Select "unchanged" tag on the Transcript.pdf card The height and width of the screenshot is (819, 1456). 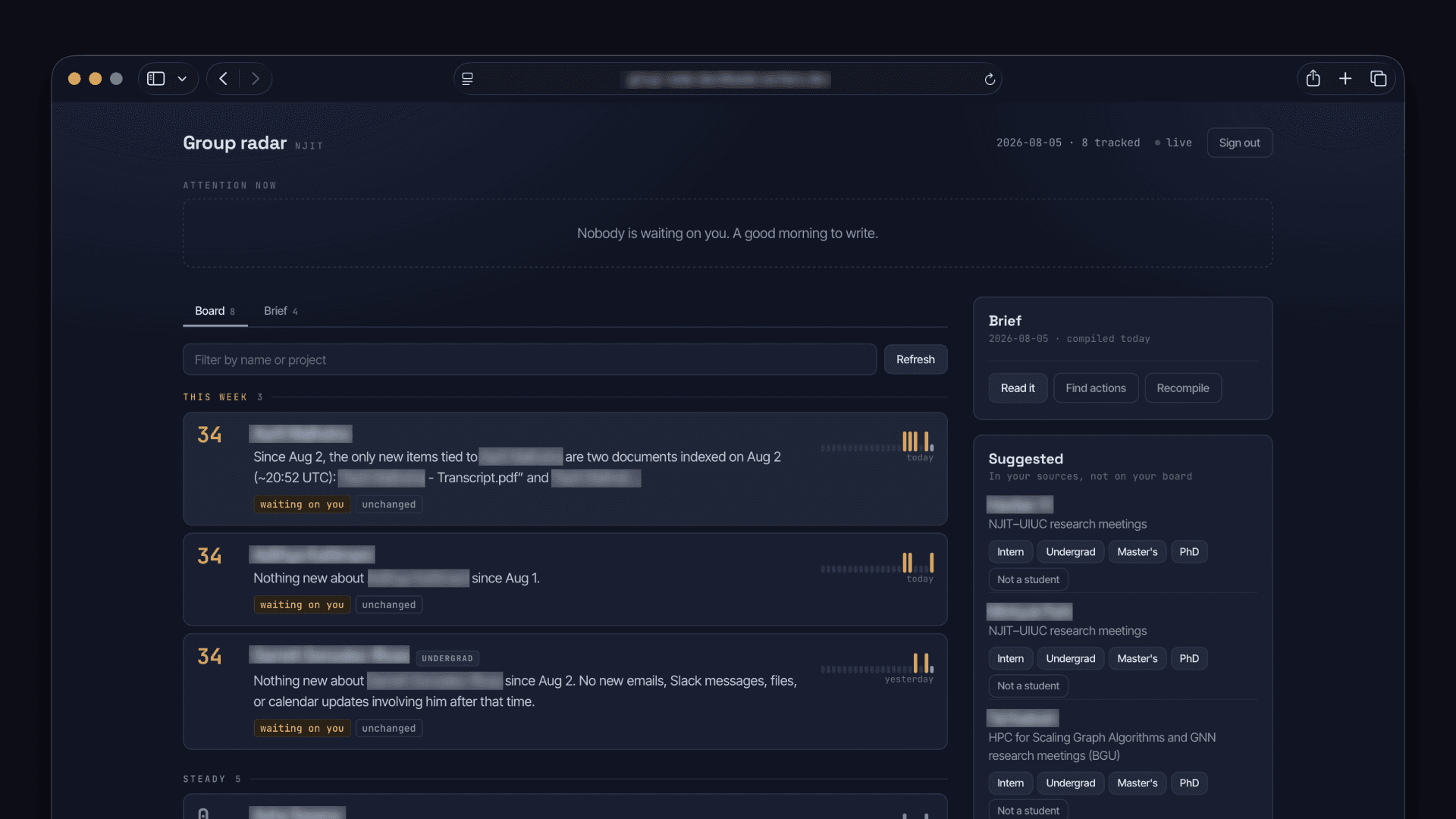(389, 504)
